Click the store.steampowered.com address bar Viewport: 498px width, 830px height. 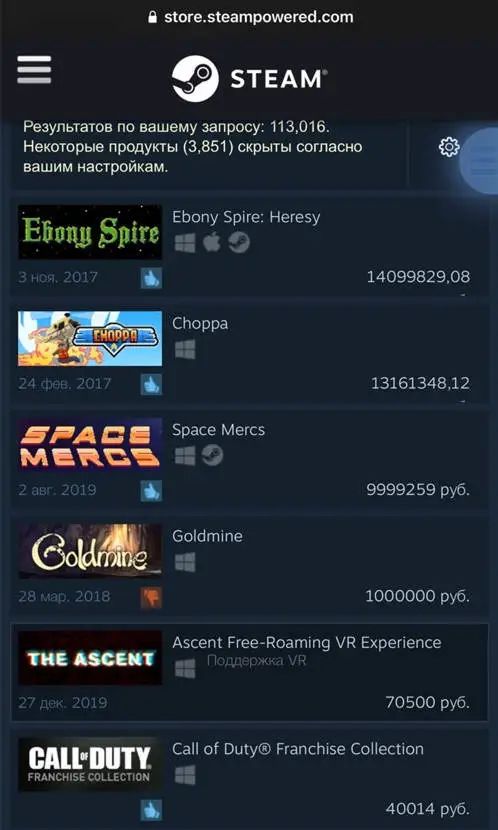pos(250,17)
